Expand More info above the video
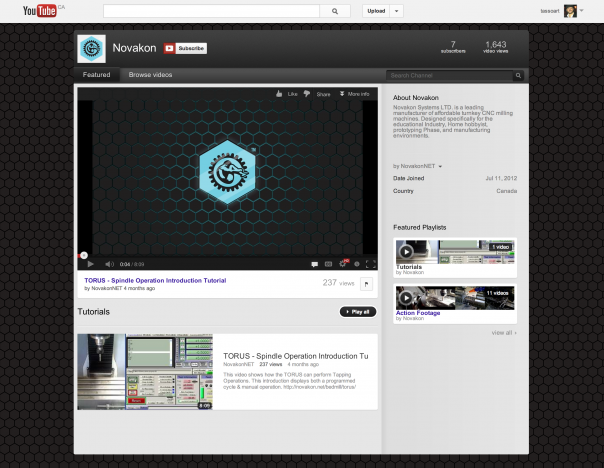The image size is (604, 468). (354, 94)
